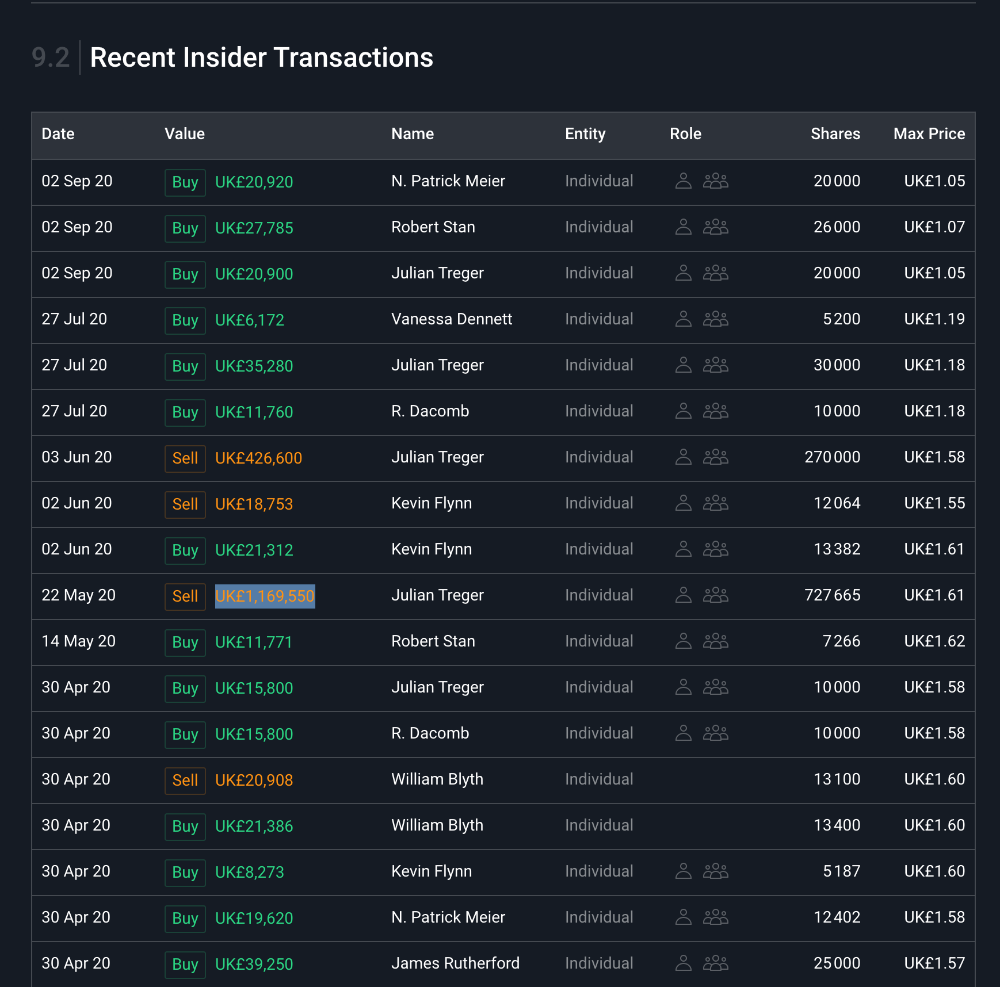1000x987 pixels.
Task: Click group icon in R. Dacomb's 27 Jul row
Action: click(715, 411)
